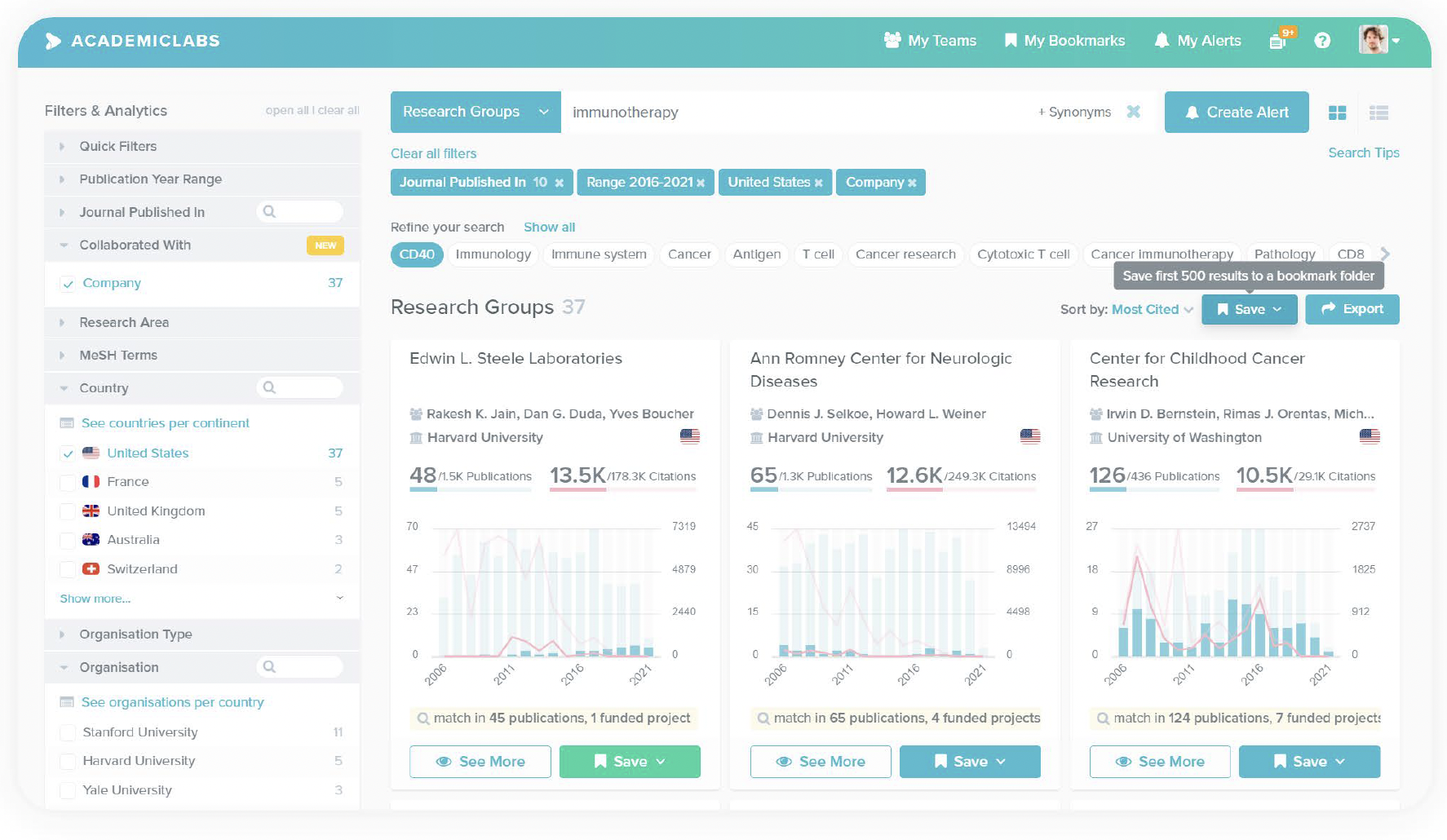Open the Sort by Most Cited dropdown
1447x840 pixels.
point(1153,310)
